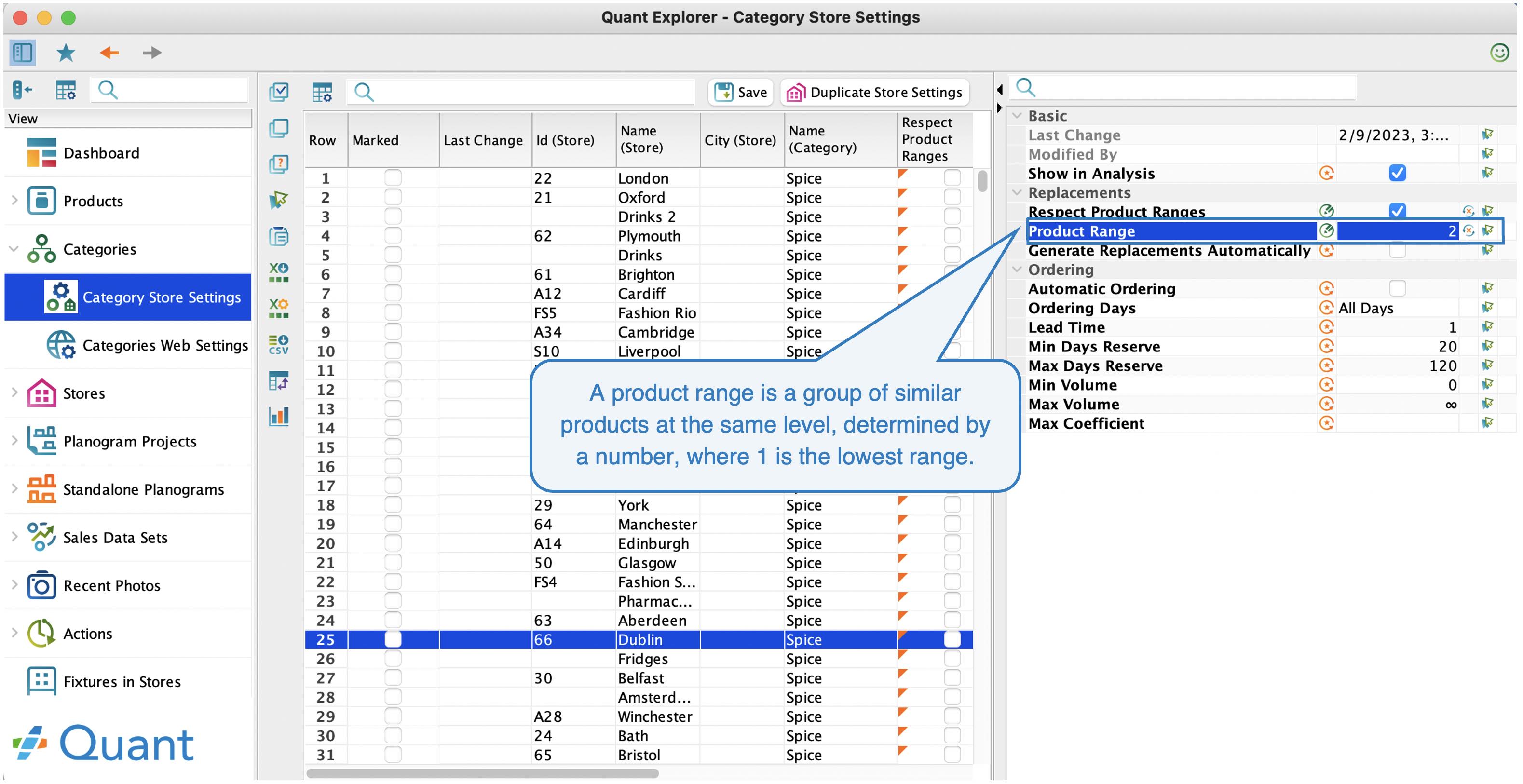Expand panel with right-pointing triangle
The image size is (1523, 784).
(1000, 108)
